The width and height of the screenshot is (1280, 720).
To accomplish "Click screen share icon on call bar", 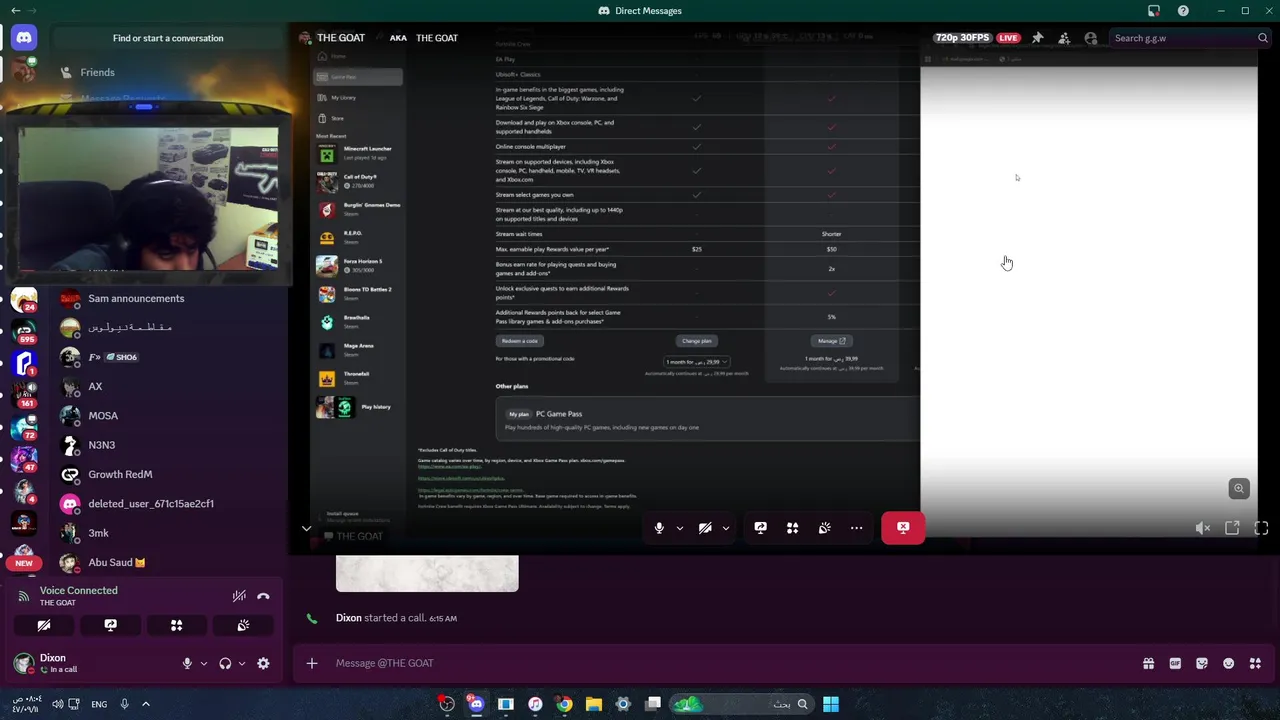I will tap(760, 528).
